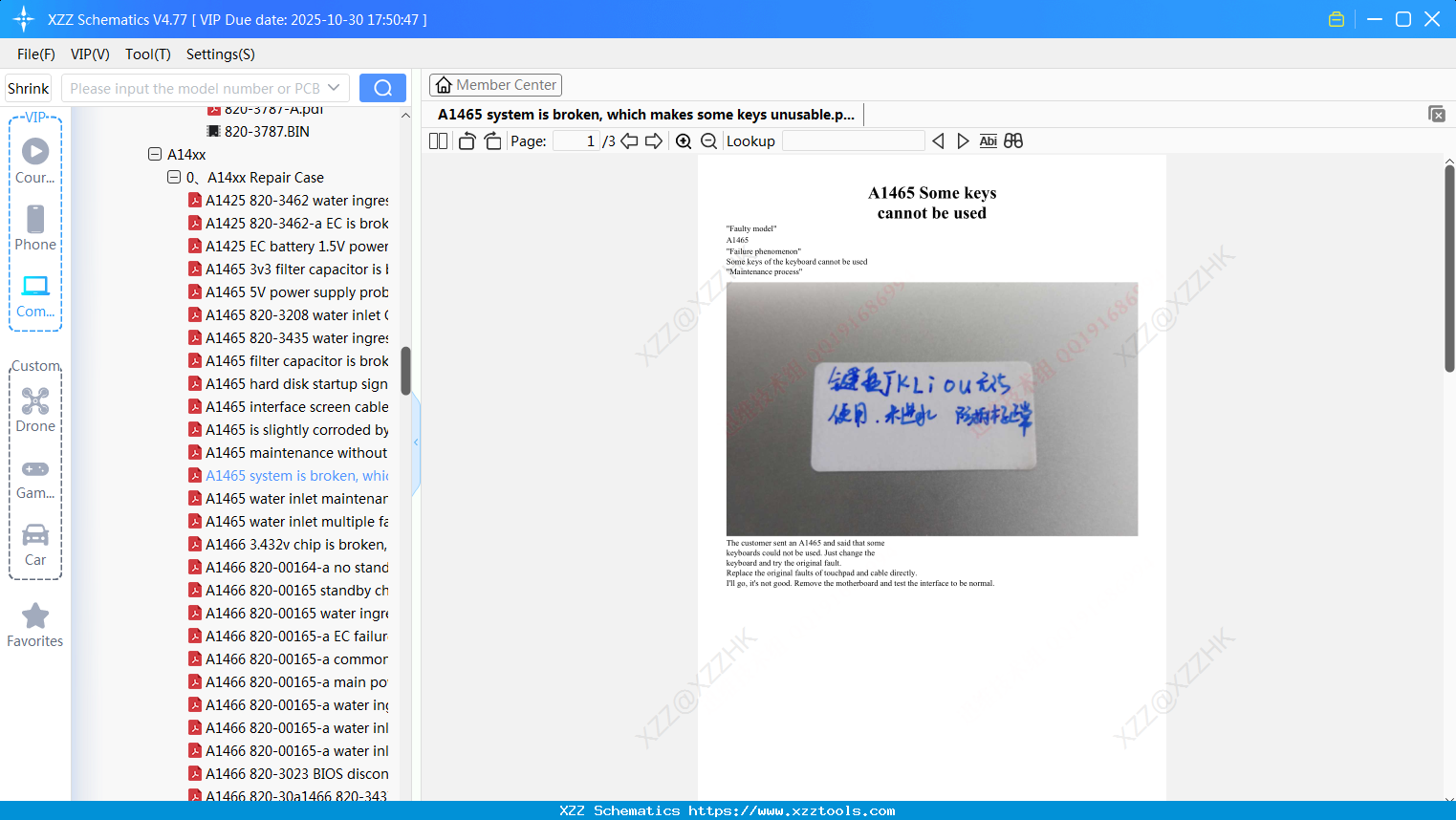
Task: Open the model number dropdown arrow
Action: (x=334, y=88)
